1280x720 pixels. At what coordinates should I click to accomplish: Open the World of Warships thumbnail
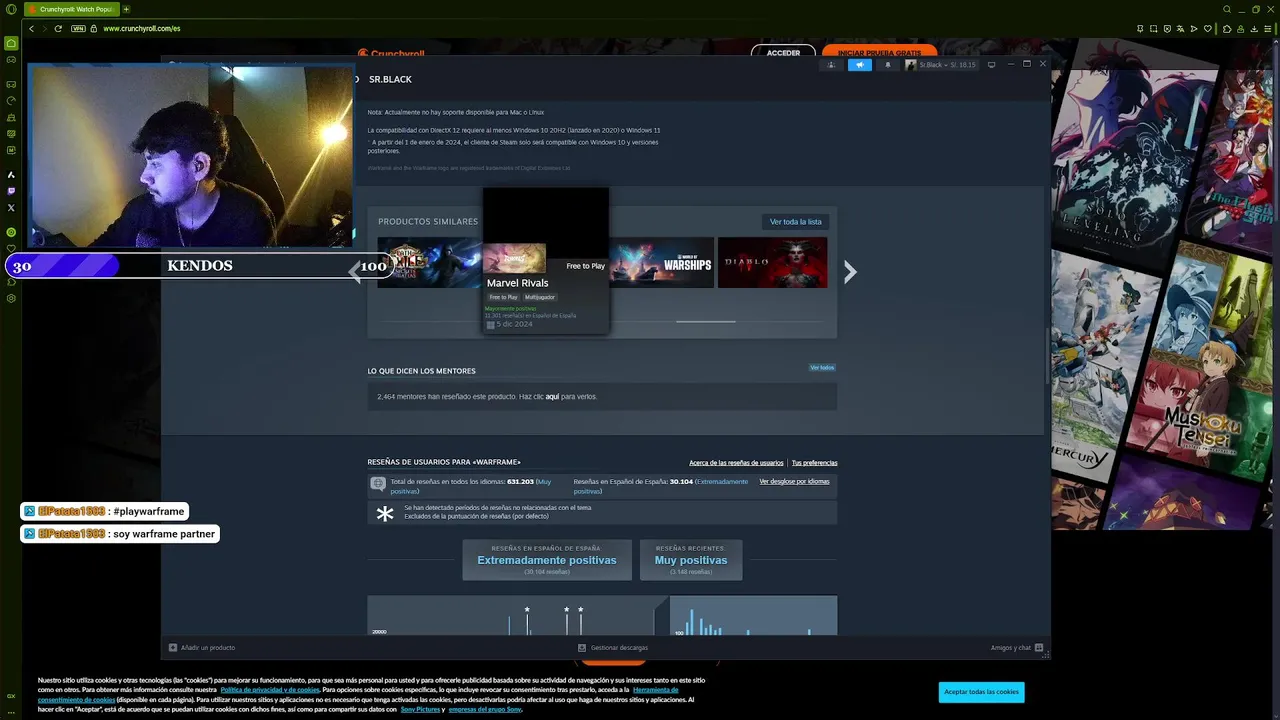(662, 263)
